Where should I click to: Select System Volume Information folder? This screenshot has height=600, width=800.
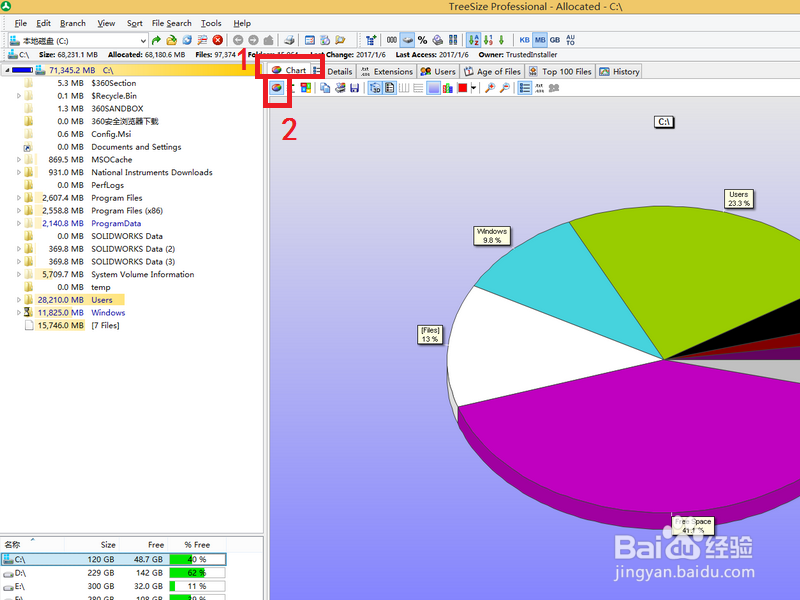142,274
